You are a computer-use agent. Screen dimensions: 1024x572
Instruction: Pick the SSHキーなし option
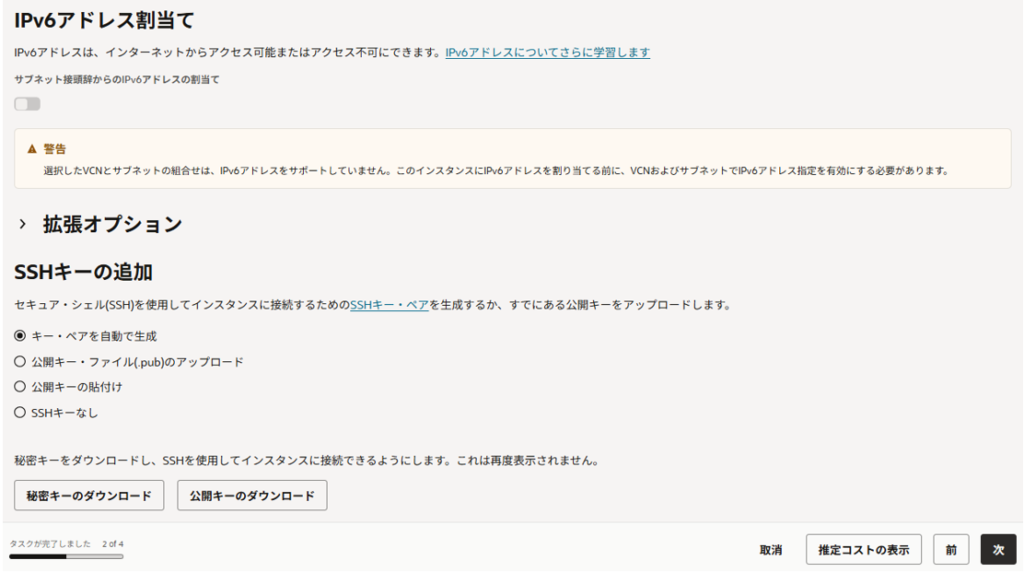coord(20,412)
